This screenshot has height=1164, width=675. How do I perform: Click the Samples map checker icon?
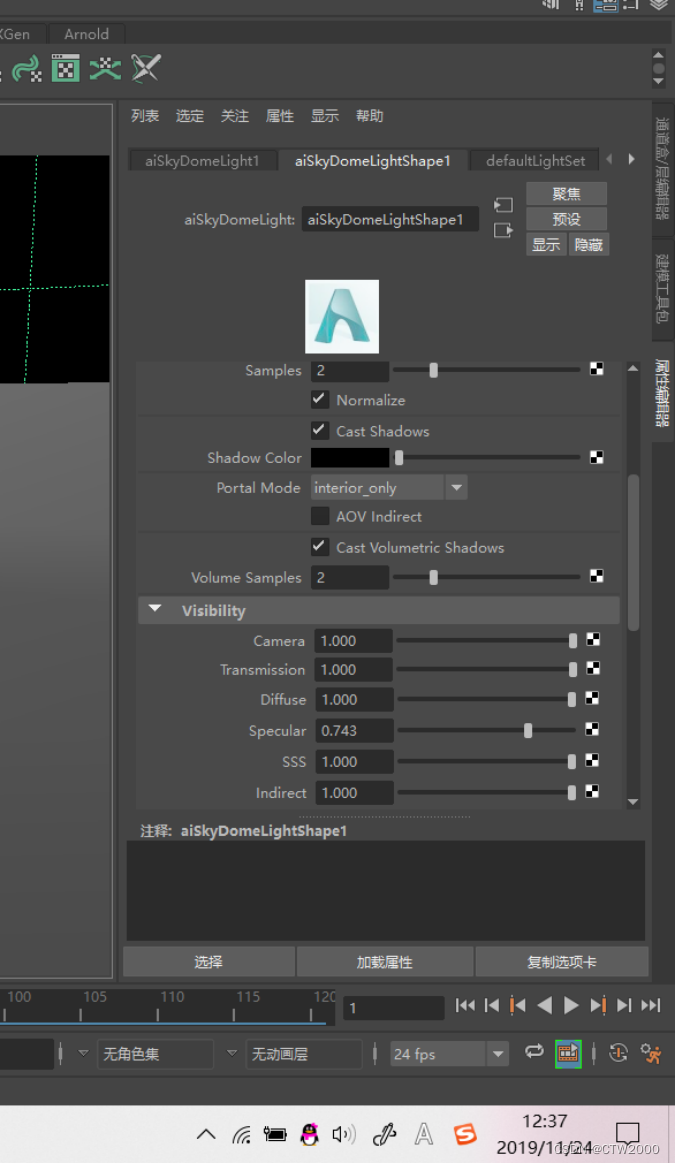click(x=596, y=369)
